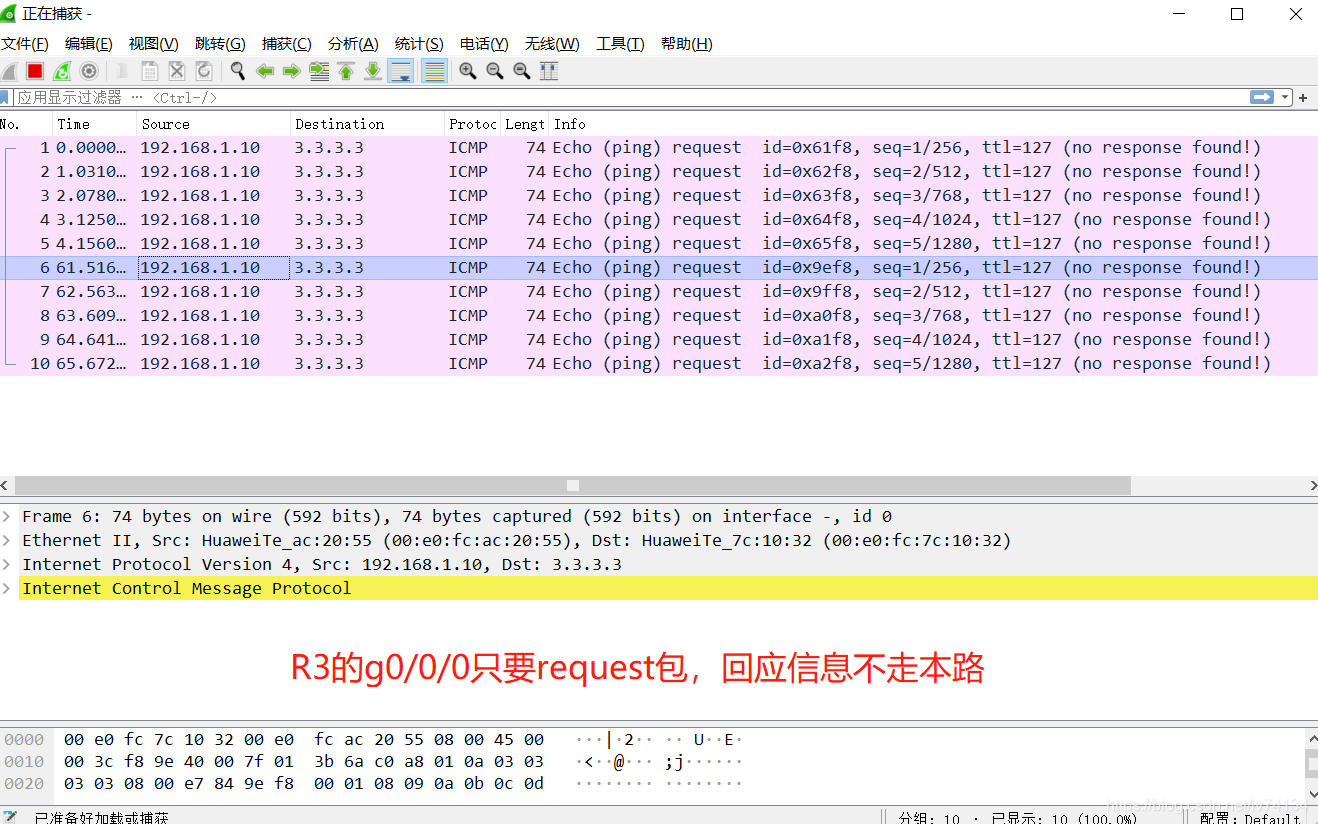Sort by Time column header
The height and width of the screenshot is (824, 1318).
(95, 124)
